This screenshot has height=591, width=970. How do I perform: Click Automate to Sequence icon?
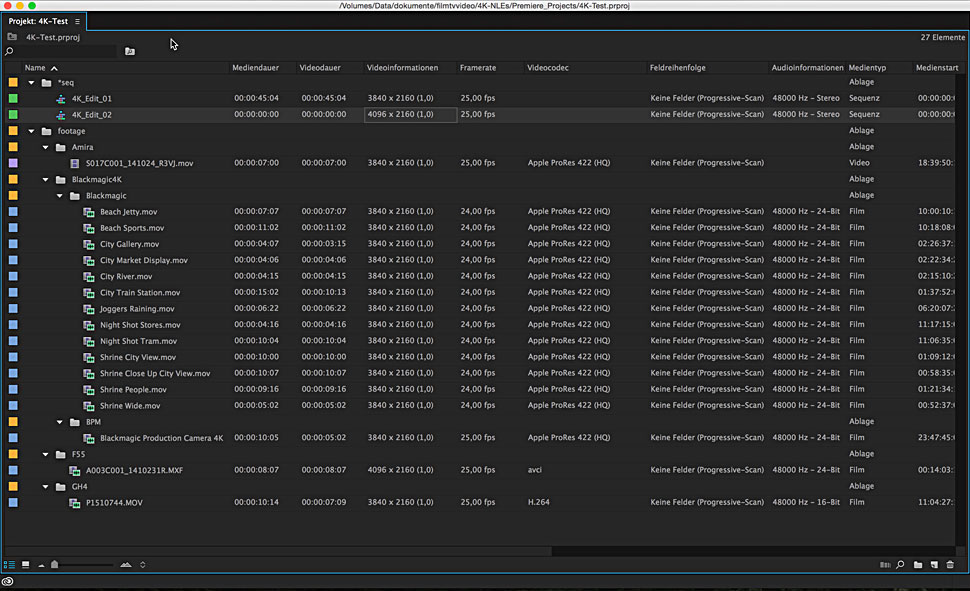(x=884, y=565)
